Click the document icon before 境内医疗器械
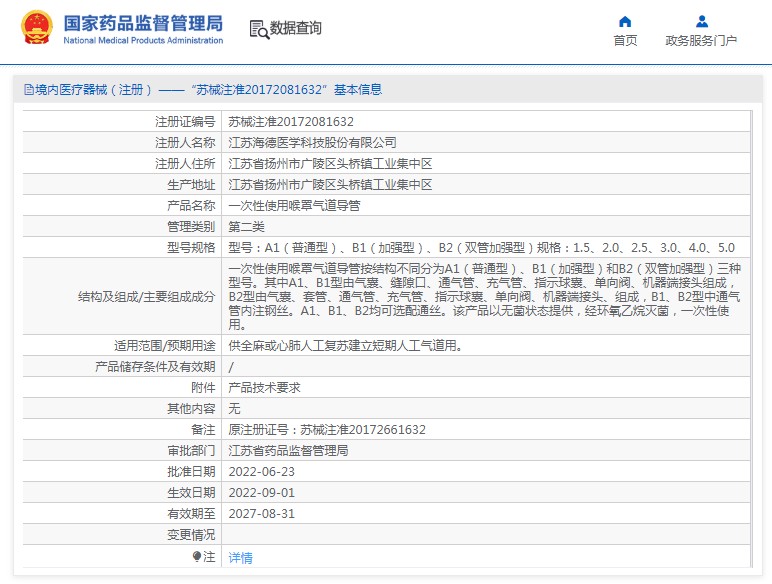 pos(28,90)
